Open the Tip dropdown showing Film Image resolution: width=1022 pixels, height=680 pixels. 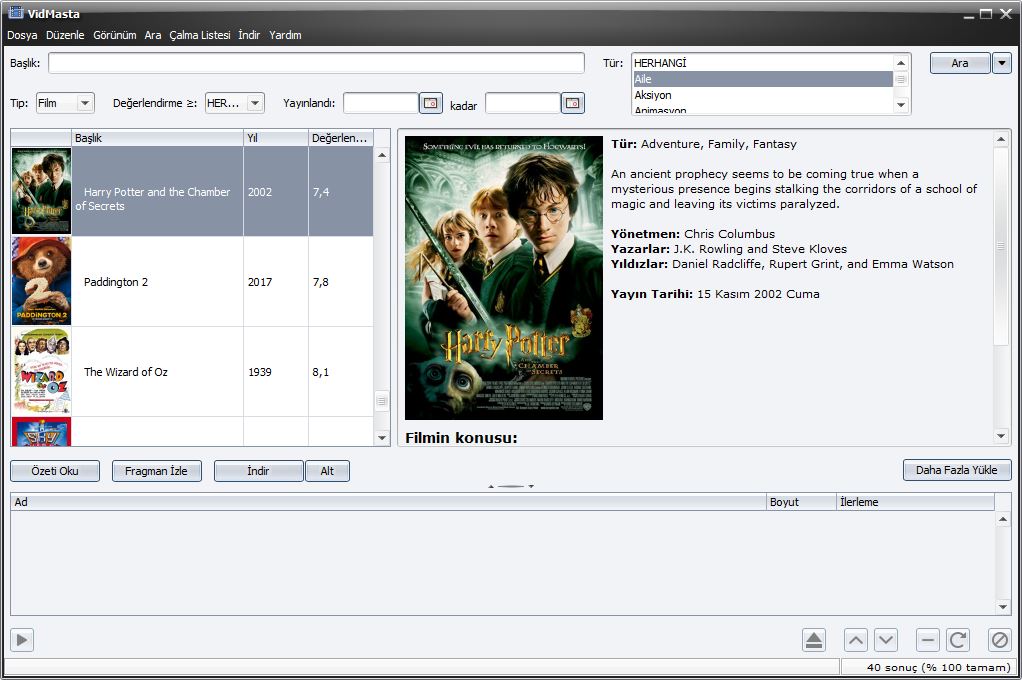(x=65, y=103)
